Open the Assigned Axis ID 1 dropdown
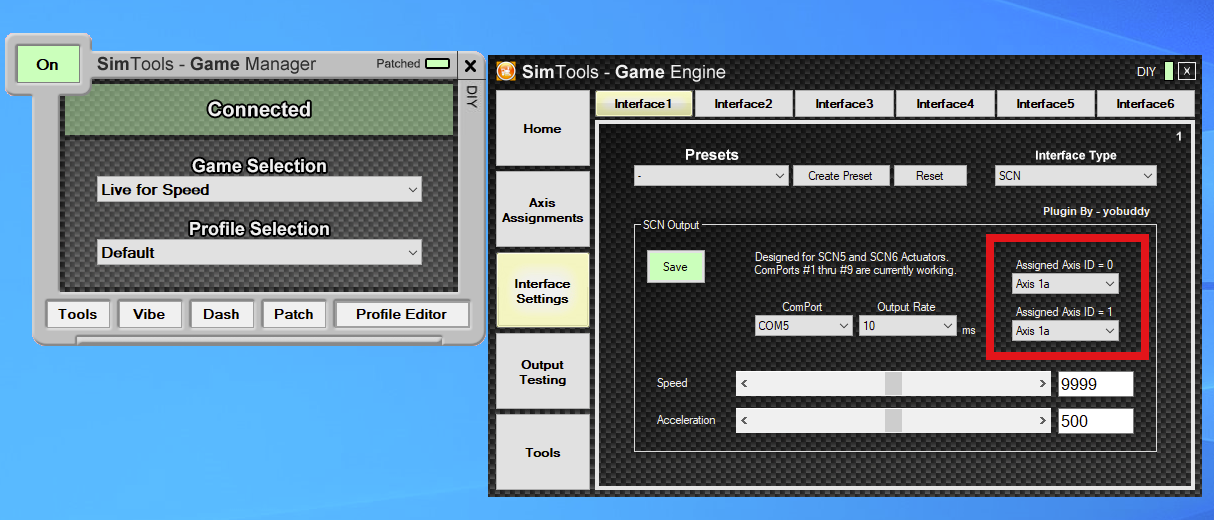 (x=1065, y=330)
